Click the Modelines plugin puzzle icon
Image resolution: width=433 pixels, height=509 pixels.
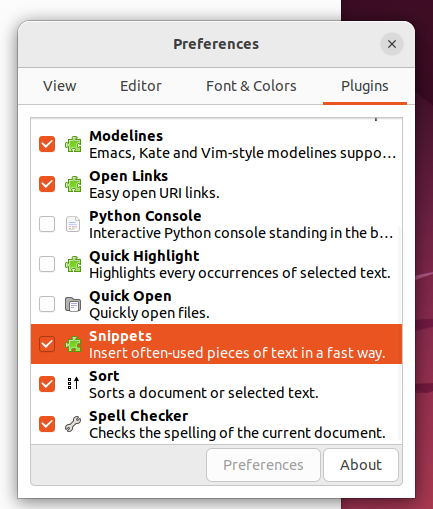(73, 144)
